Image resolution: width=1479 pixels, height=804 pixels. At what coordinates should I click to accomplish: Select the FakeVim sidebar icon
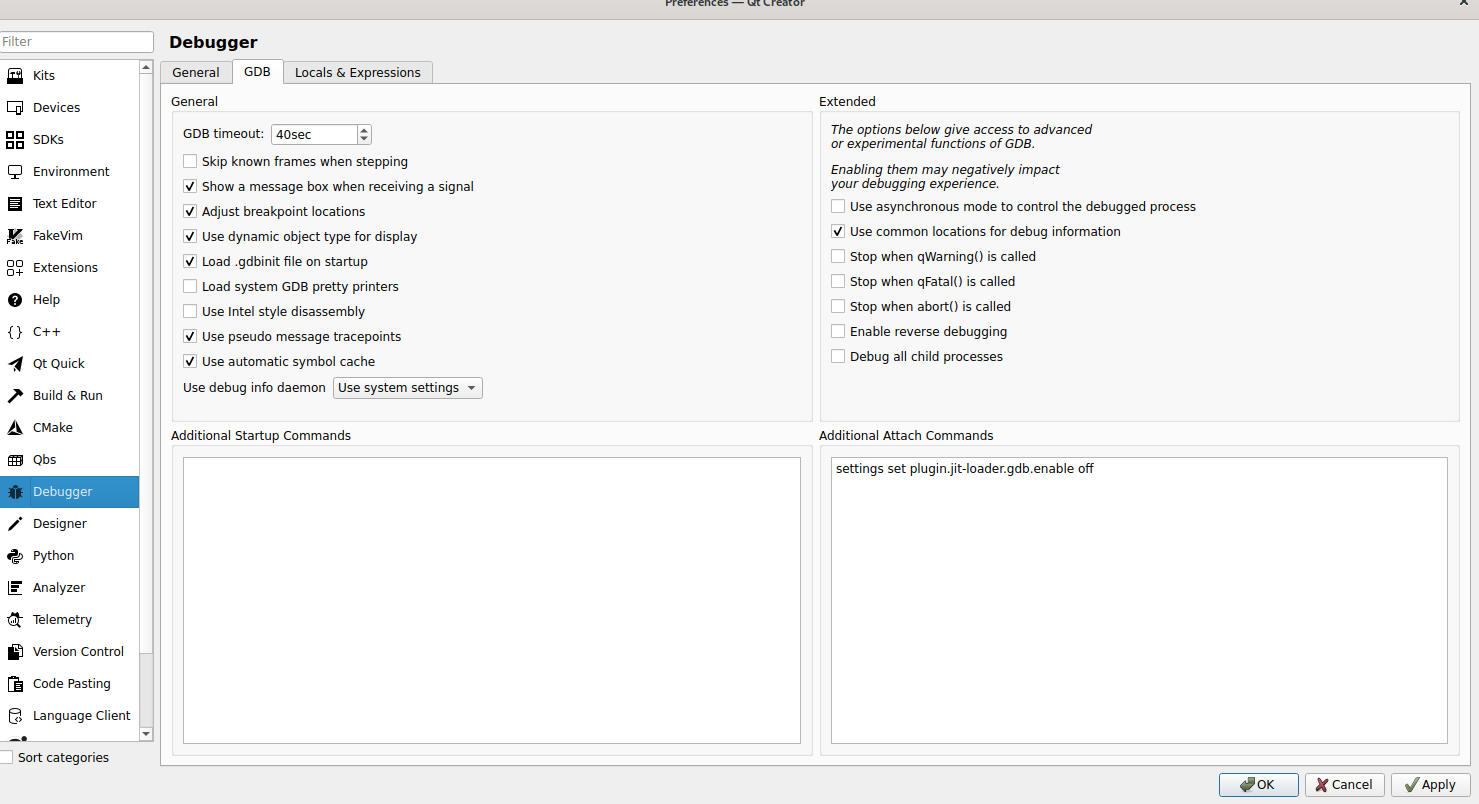tap(15, 236)
